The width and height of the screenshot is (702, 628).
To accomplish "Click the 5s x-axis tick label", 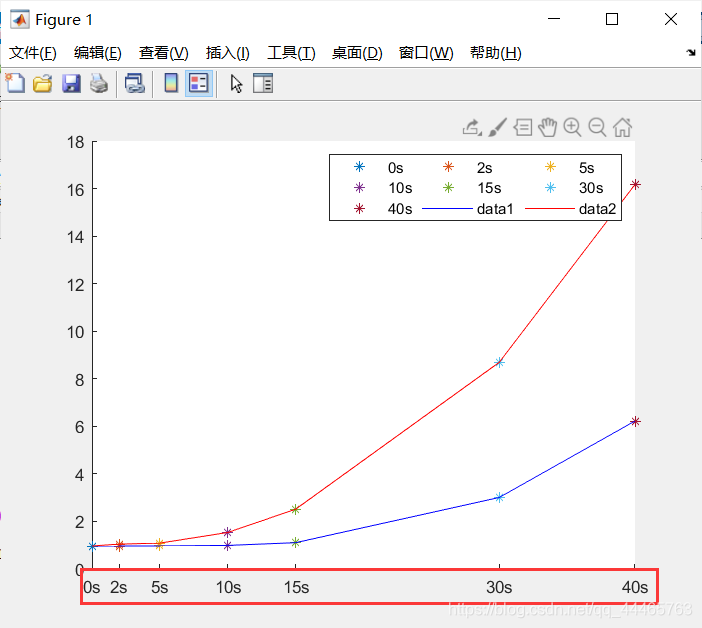I will point(159,587).
